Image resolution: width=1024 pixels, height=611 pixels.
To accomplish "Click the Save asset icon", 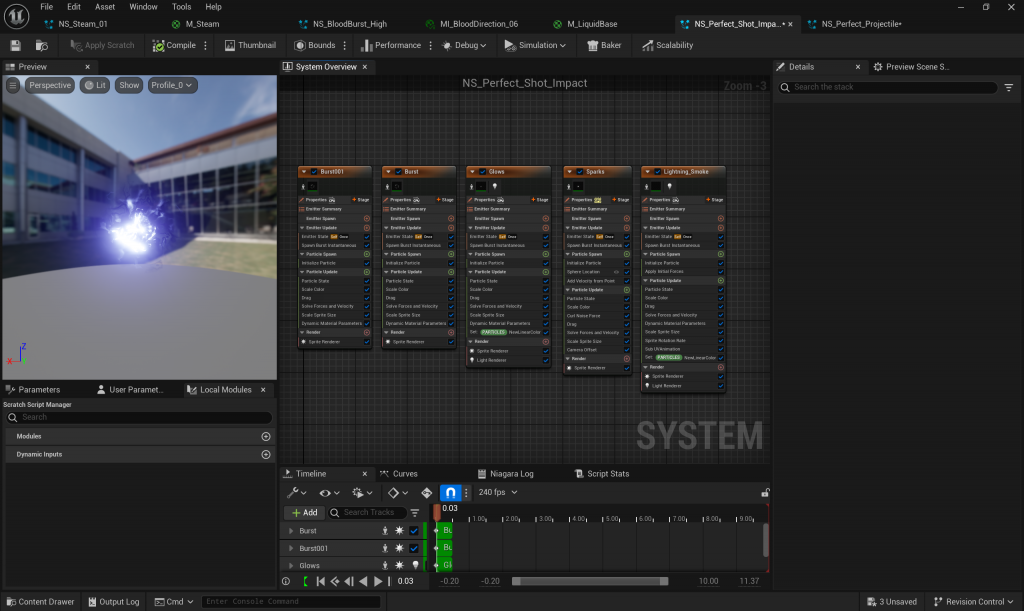I will point(15,45).
